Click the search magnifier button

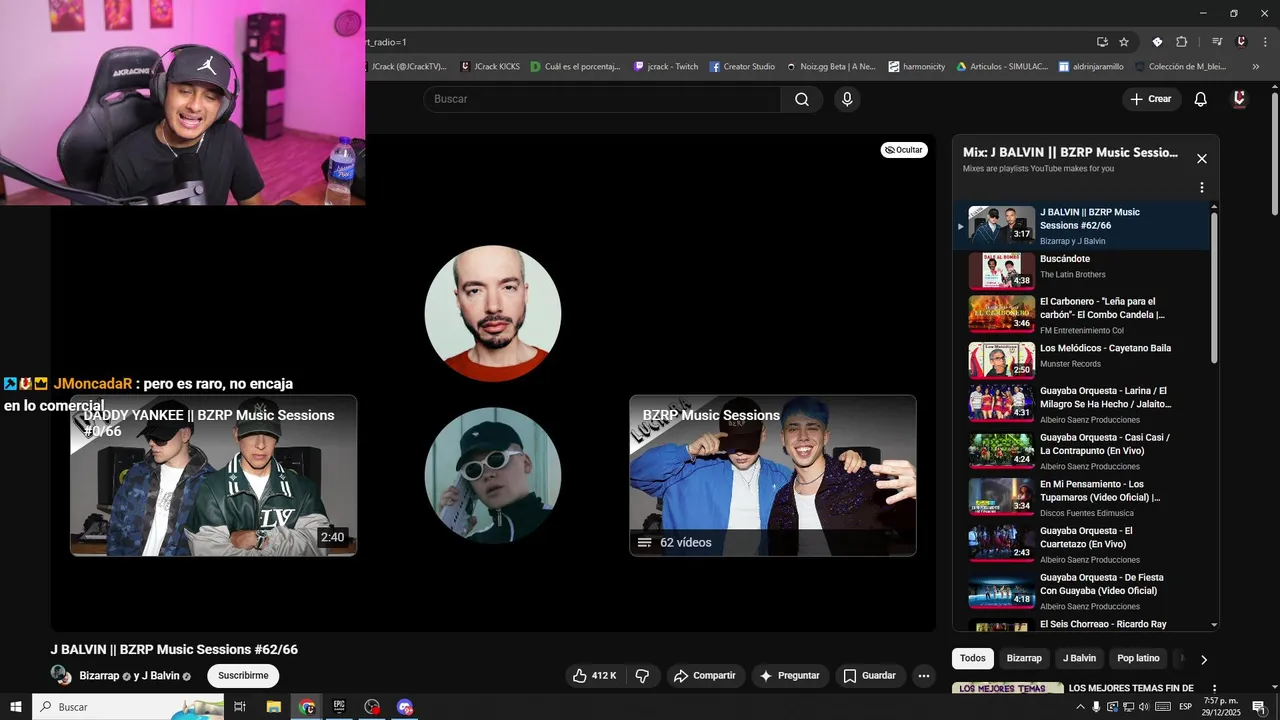coord(802,99)
